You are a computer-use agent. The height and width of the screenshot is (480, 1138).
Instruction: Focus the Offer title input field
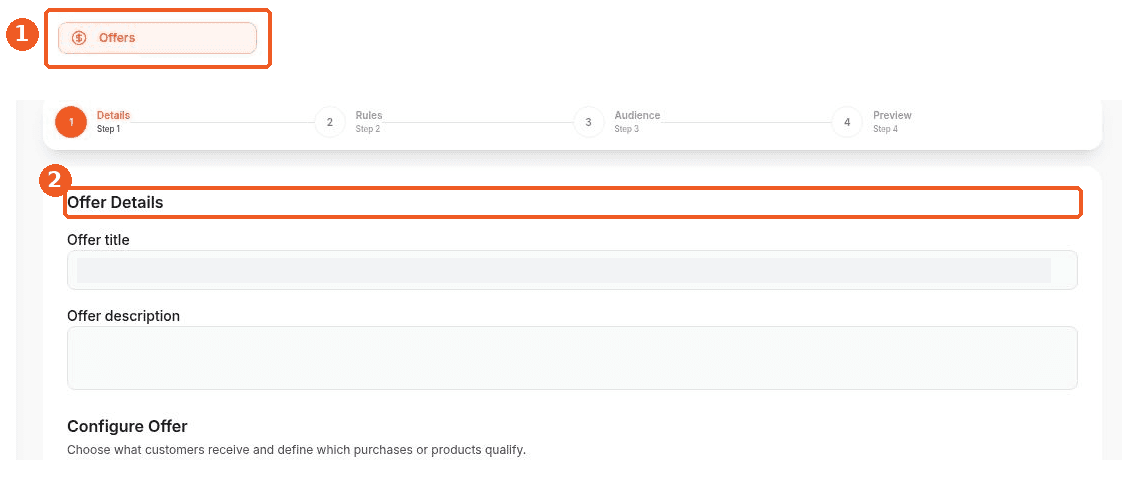coord(572,270)
